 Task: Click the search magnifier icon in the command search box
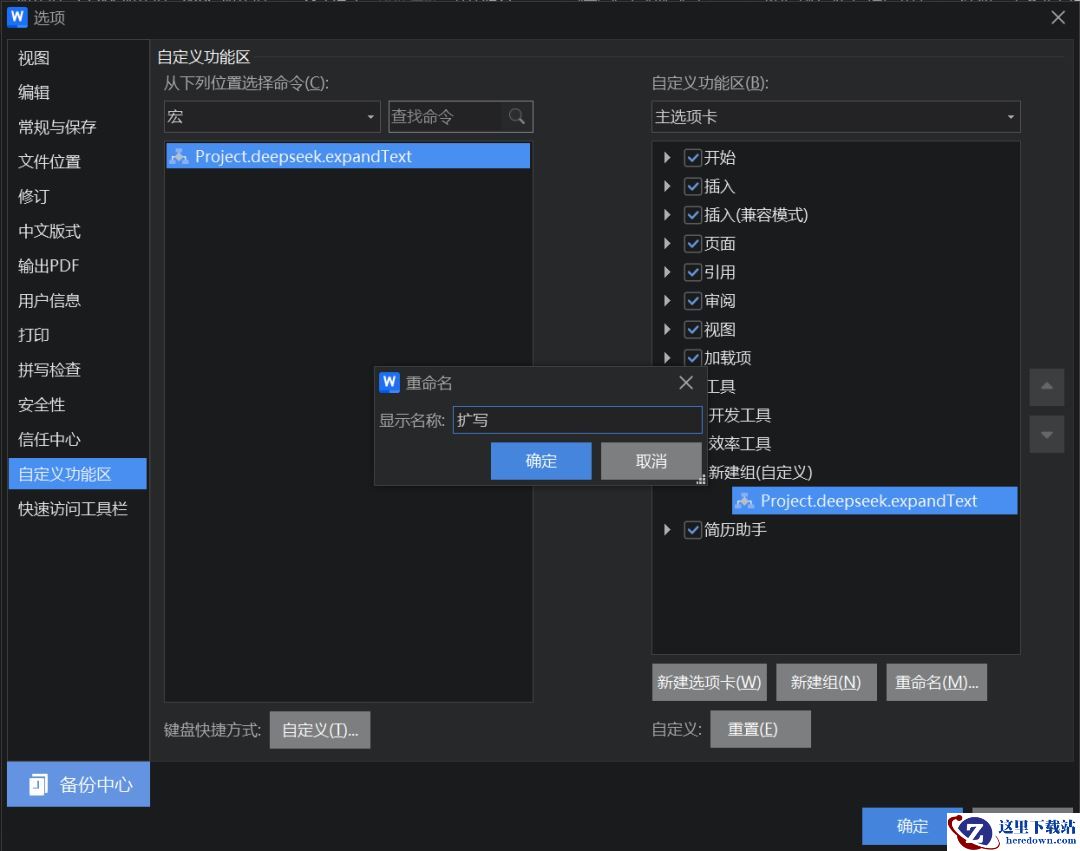516,117
